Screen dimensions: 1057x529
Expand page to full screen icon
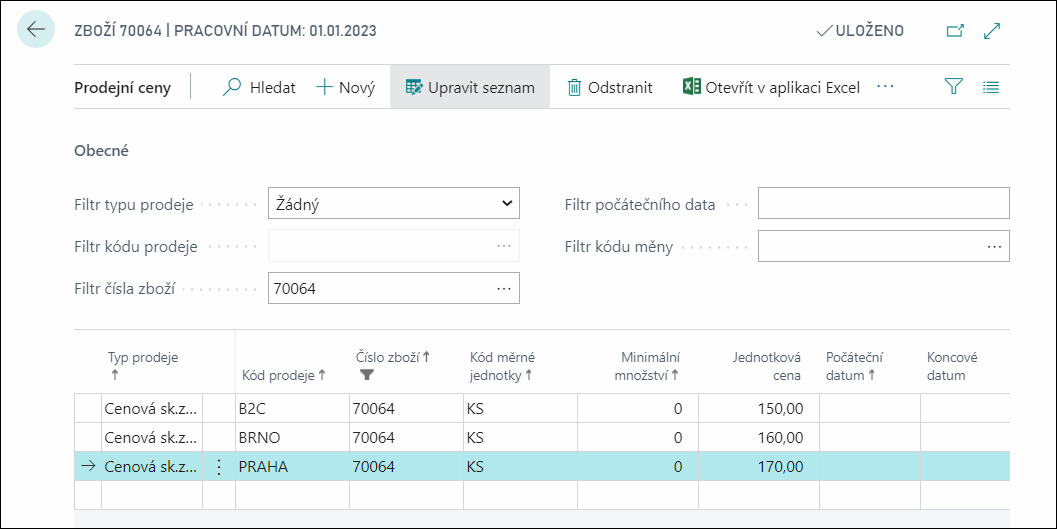(x=992, y=30)
